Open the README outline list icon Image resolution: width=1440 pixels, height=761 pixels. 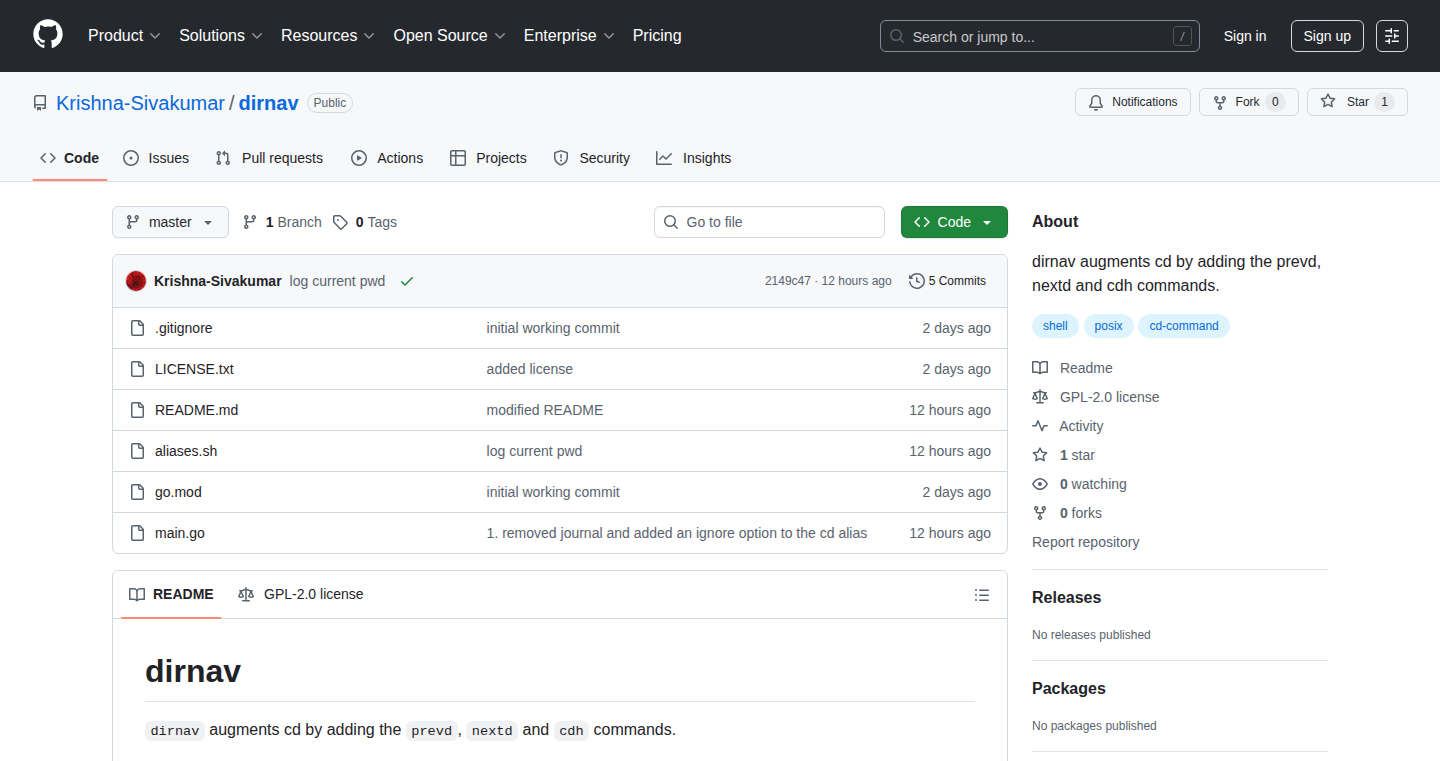[982, 595]
